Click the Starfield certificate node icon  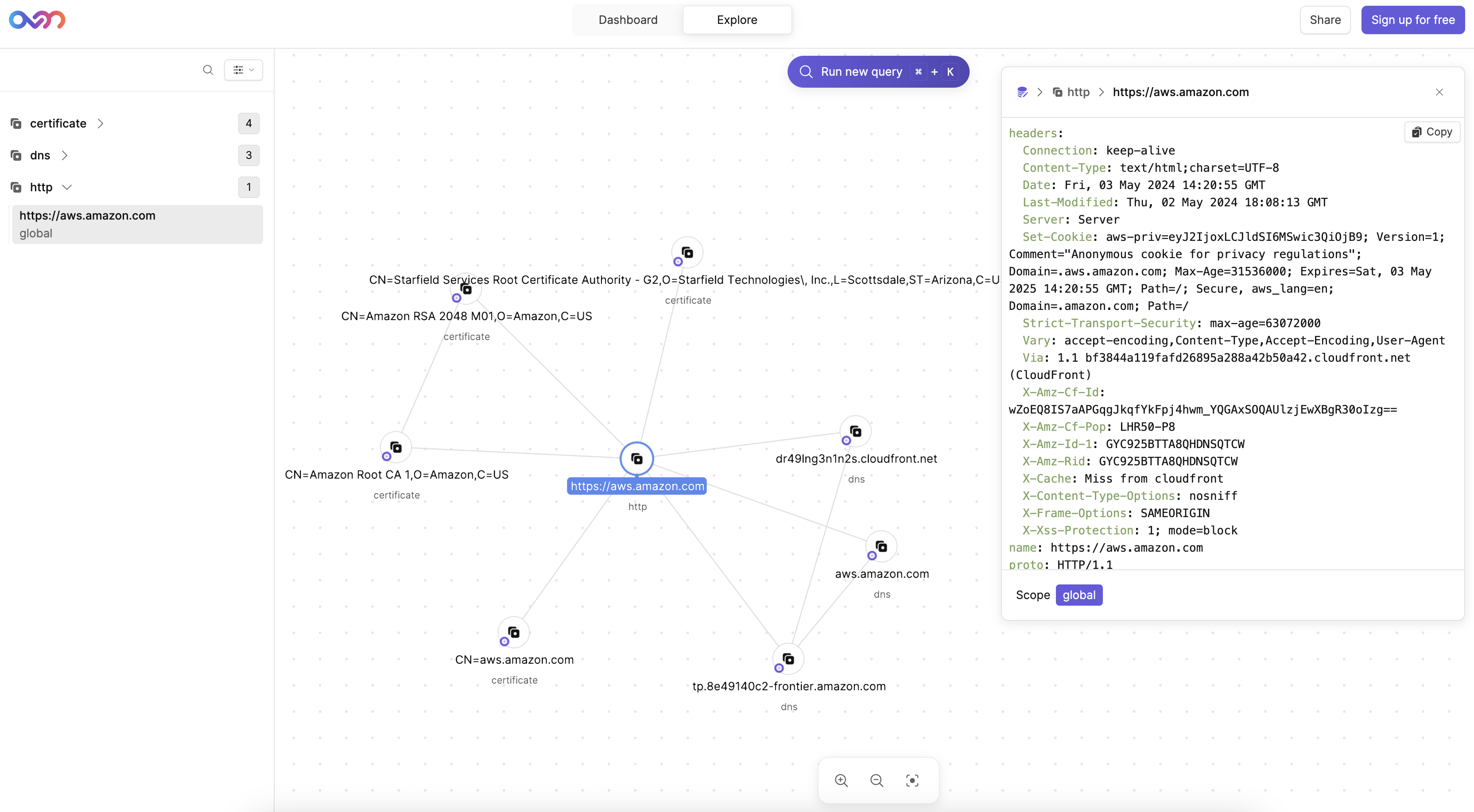click(x=687, y=252)
